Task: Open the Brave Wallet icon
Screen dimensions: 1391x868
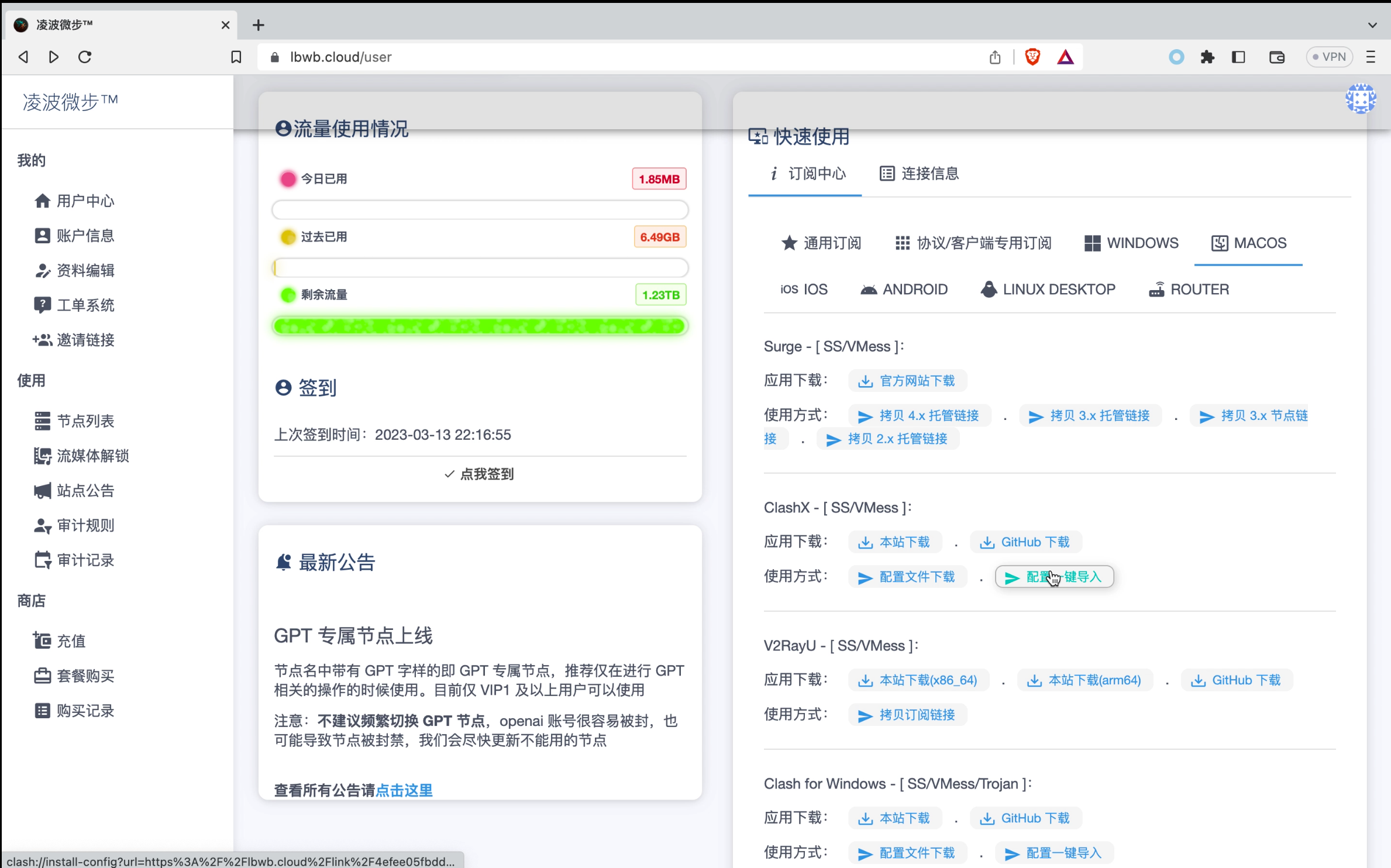Action: [x=1276, y=57]
